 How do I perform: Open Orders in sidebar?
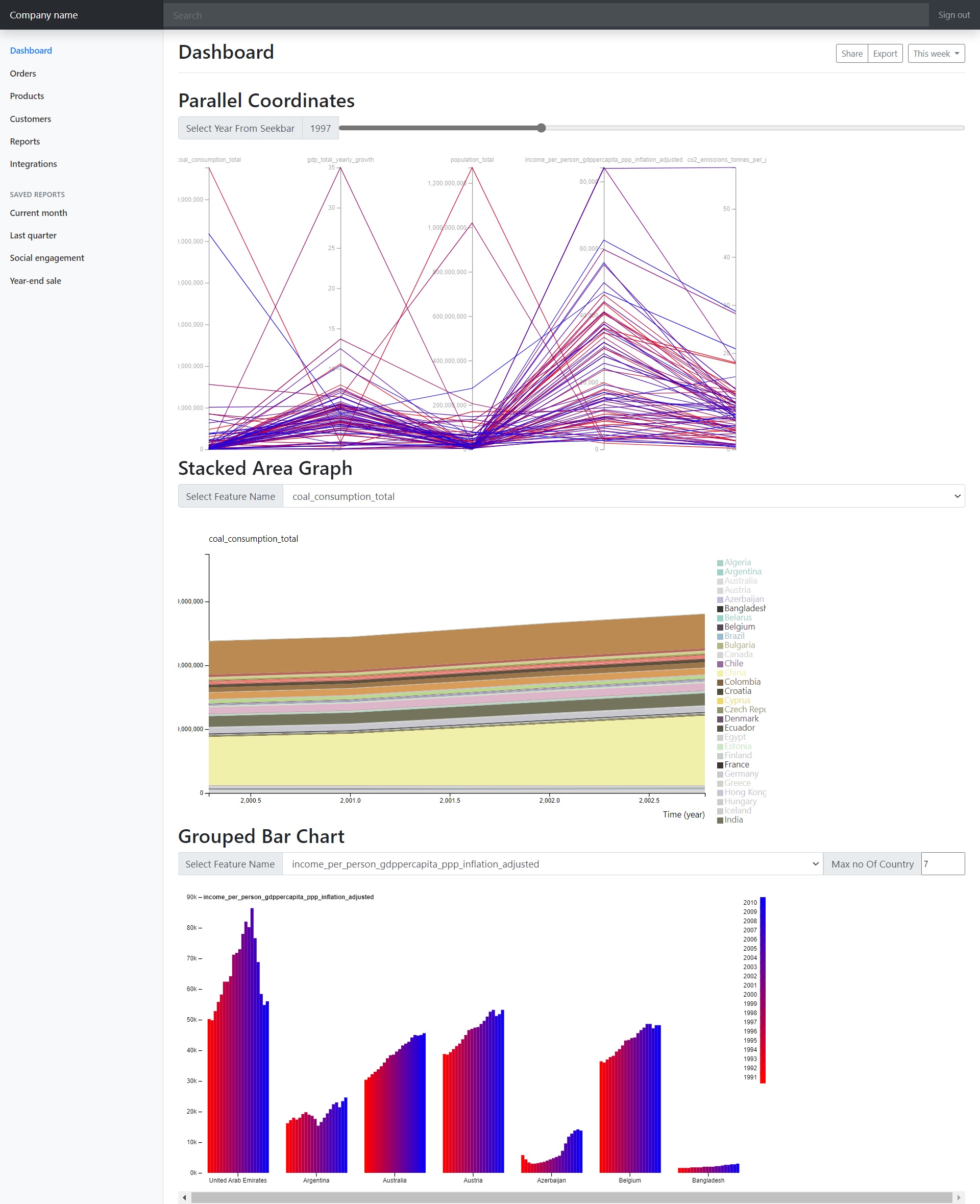click(22, 74)
